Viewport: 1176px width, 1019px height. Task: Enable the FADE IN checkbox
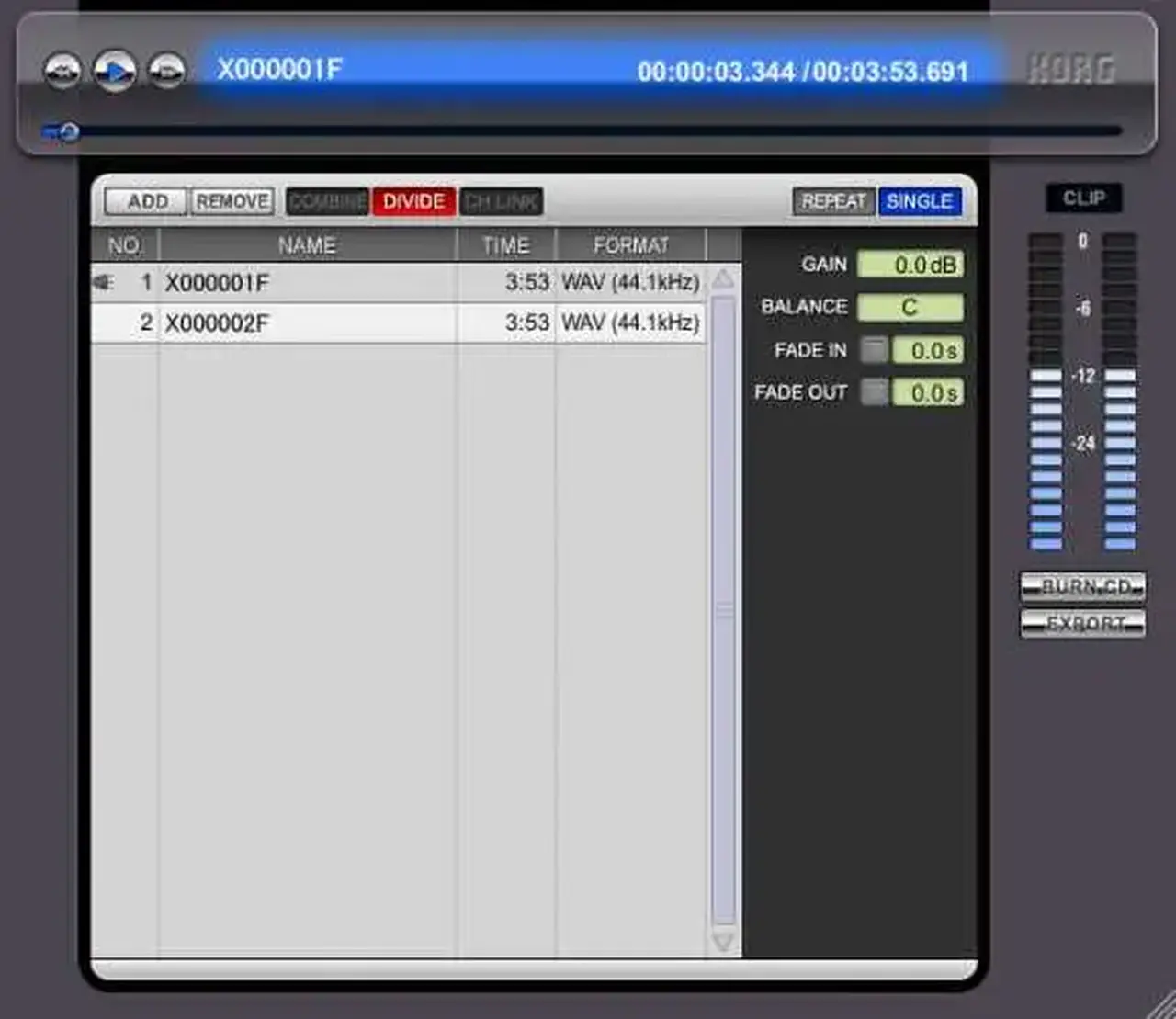pyautogui.click(x=874, y=350)
